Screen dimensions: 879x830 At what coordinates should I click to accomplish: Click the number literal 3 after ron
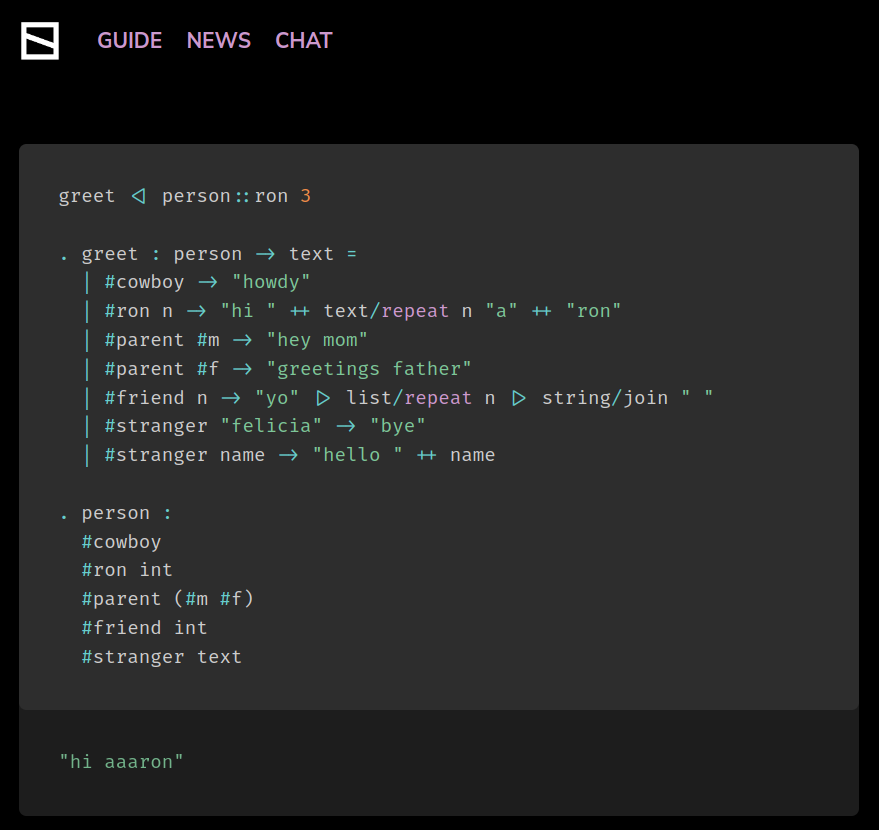307,195
